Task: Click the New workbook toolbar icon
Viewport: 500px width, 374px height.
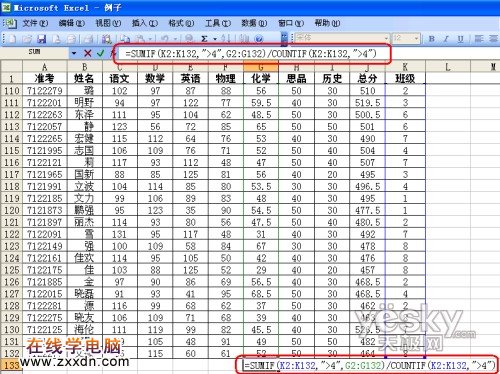Action: click(x=12, y=39)
